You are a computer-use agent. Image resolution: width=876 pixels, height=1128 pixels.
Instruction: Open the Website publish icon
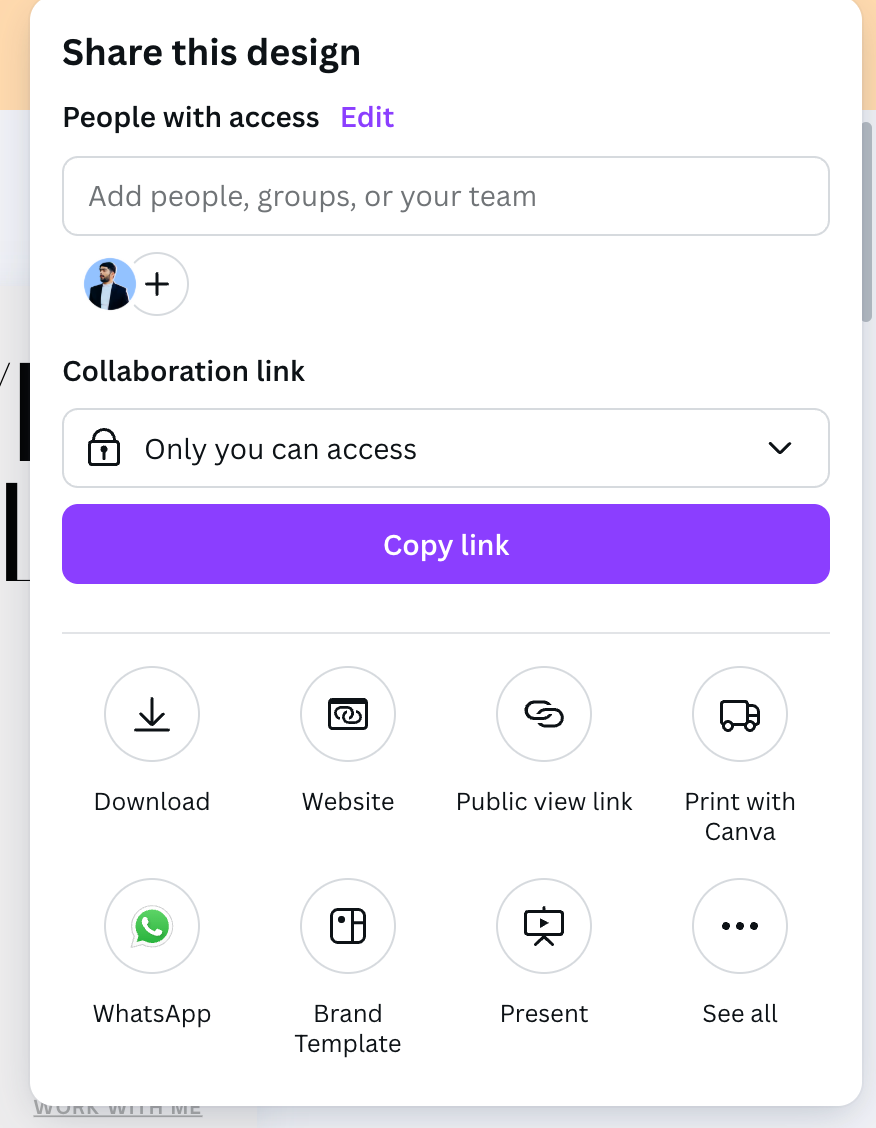pyautogui.click(x=348, y=714)
